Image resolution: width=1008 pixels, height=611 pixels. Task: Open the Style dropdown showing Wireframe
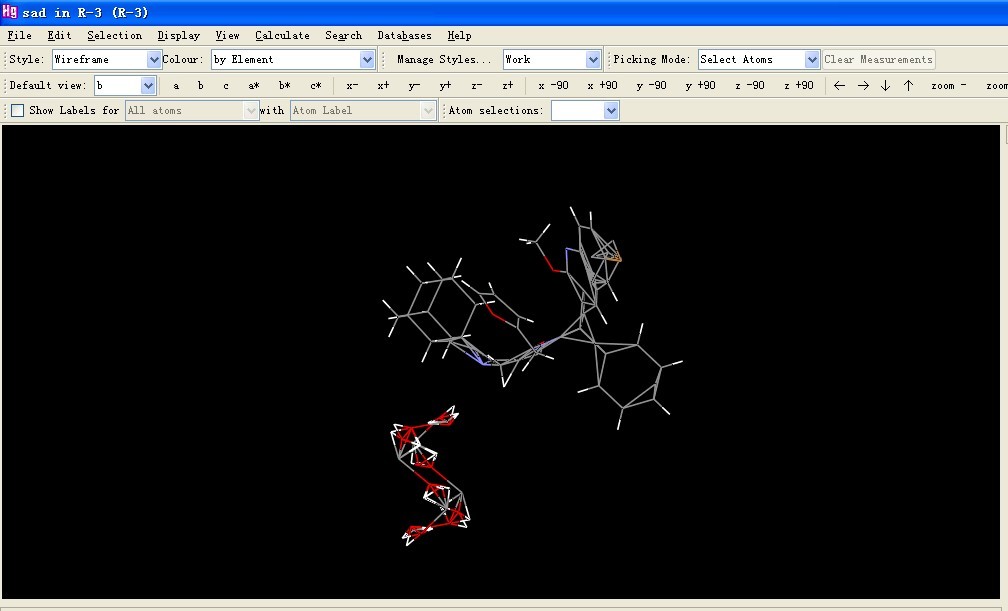coord(154,60)
